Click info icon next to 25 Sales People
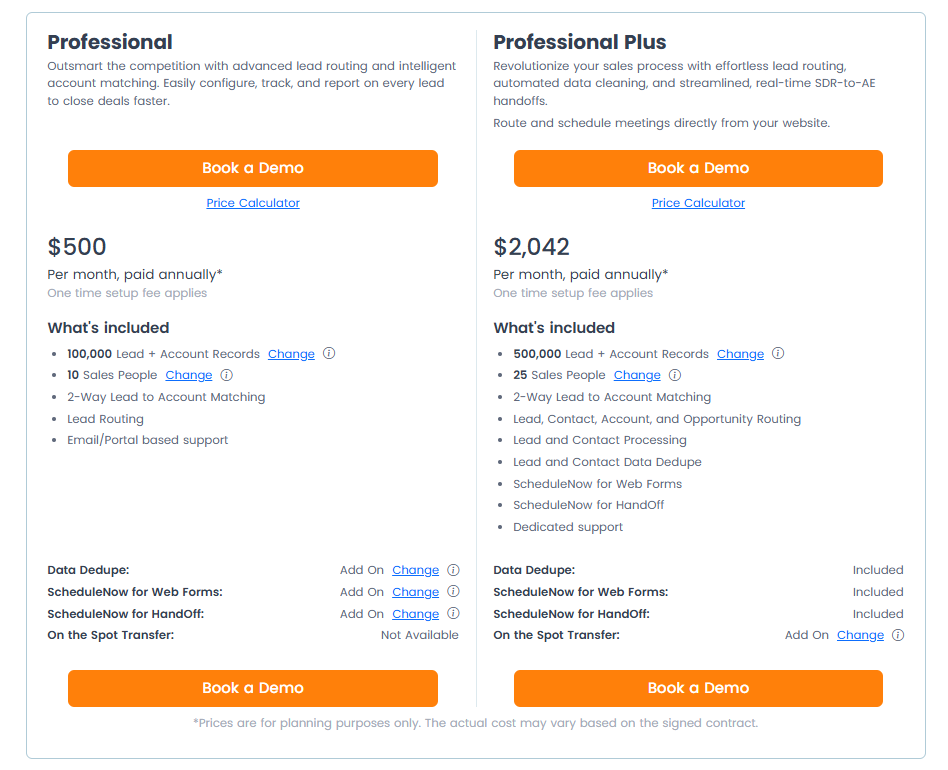This screenshot has width=948, height=770. coord(675,375)
